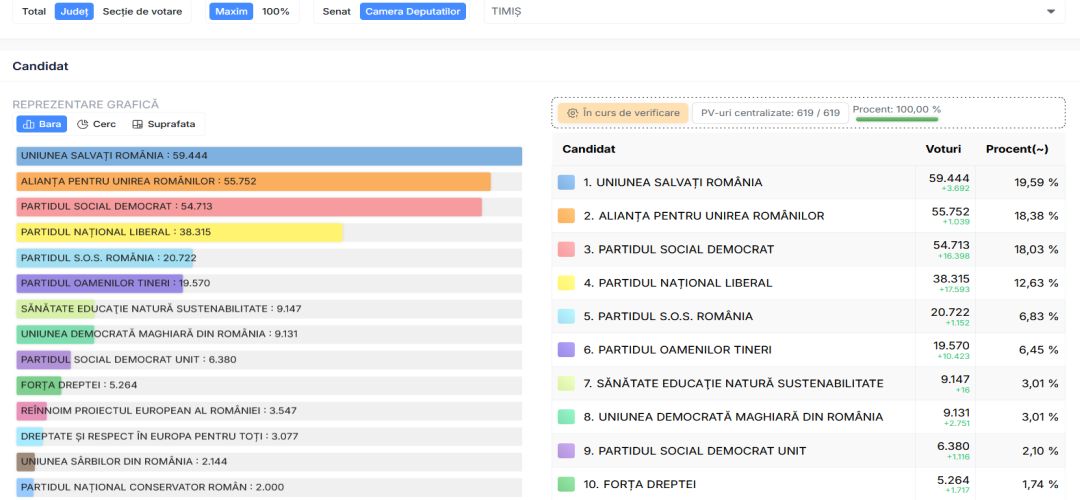Select row 7. Sănătate Educație Natură Sustenabilitate

(x=809, y=384)
